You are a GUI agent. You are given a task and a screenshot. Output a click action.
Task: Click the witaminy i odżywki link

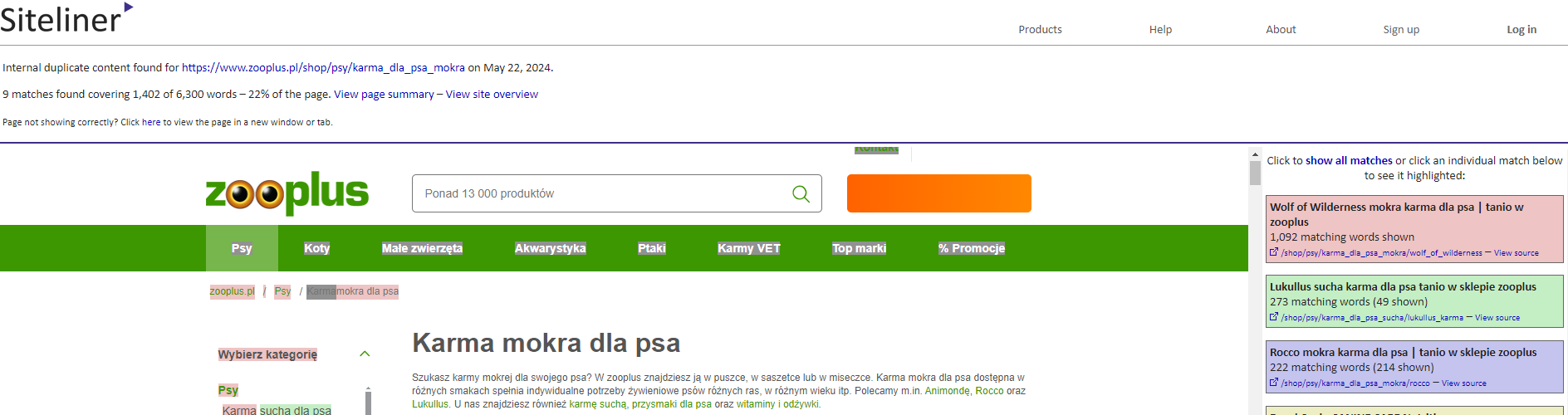(778, 404)
